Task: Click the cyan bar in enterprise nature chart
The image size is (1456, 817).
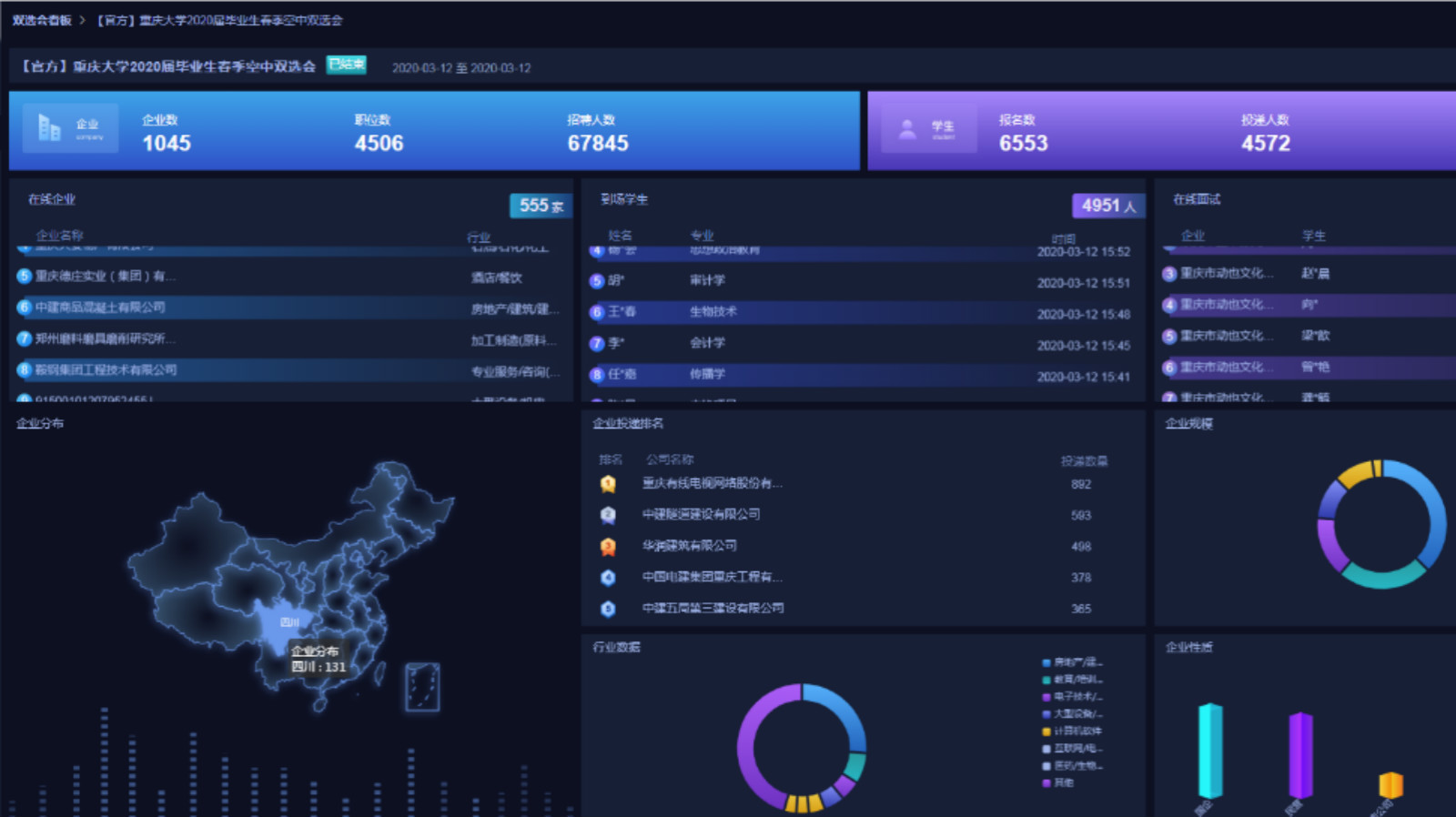Action: (1210, 751)
